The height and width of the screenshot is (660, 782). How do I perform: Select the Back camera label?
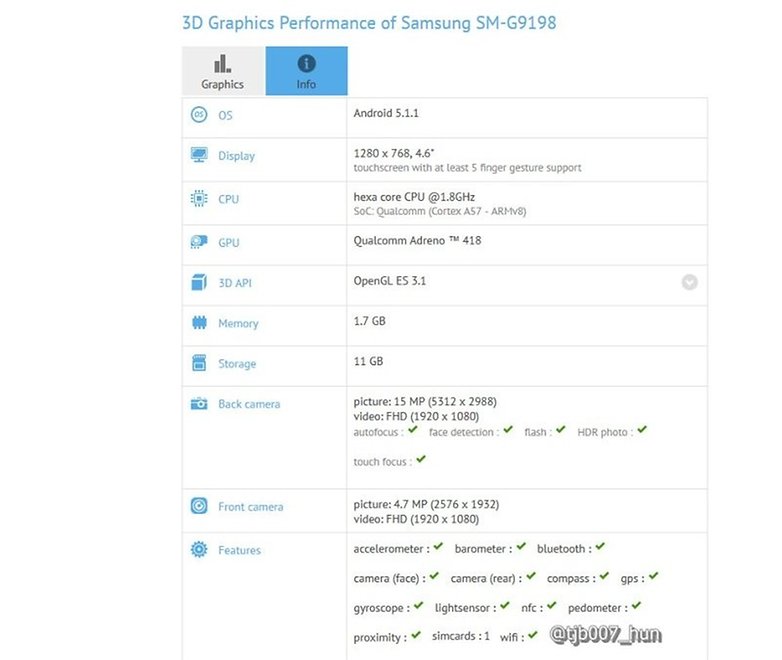[x=249, y=404]
